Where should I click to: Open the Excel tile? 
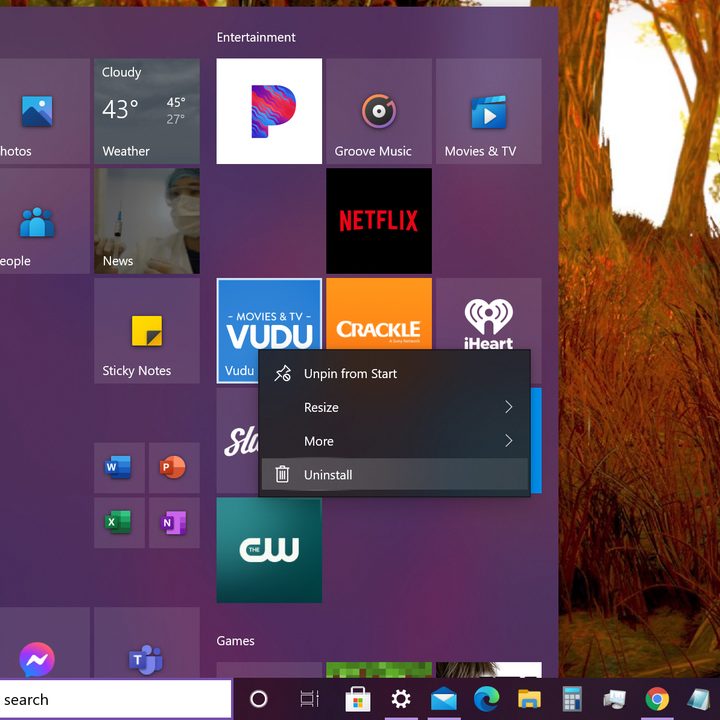119,523
